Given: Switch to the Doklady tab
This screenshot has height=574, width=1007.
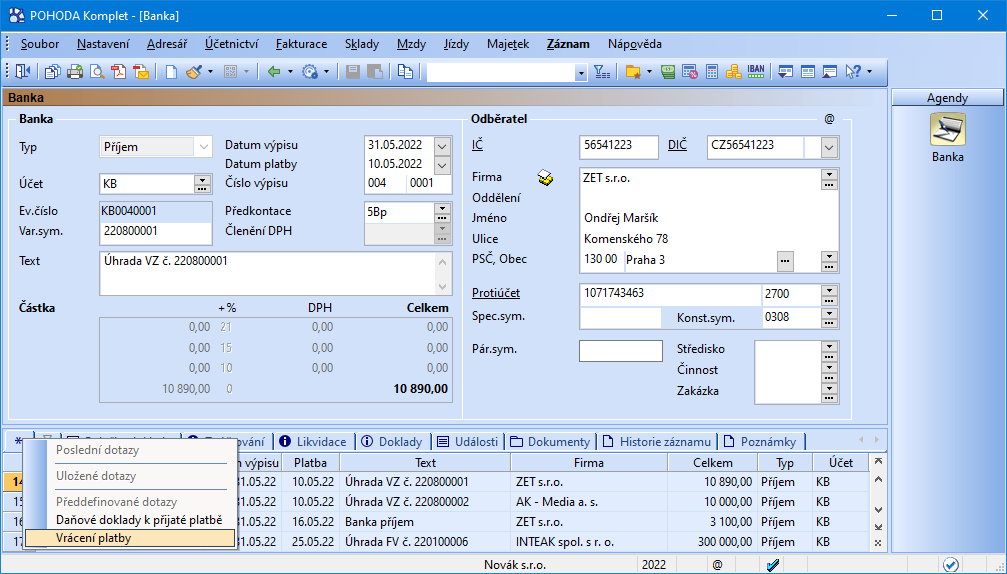Looking at the screenshot, I should pos(392,441).
